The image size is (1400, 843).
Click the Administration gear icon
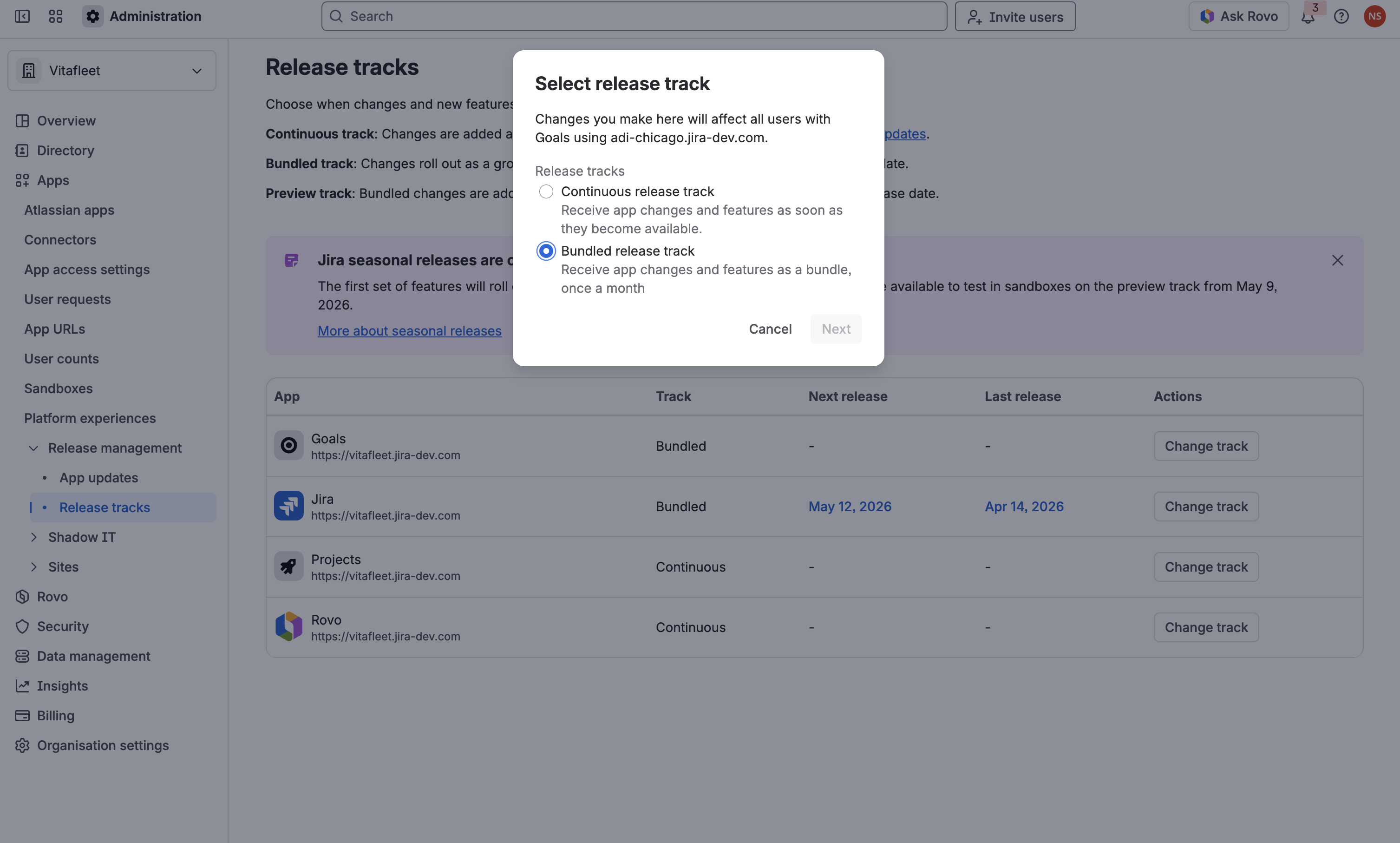pos(93,16)
